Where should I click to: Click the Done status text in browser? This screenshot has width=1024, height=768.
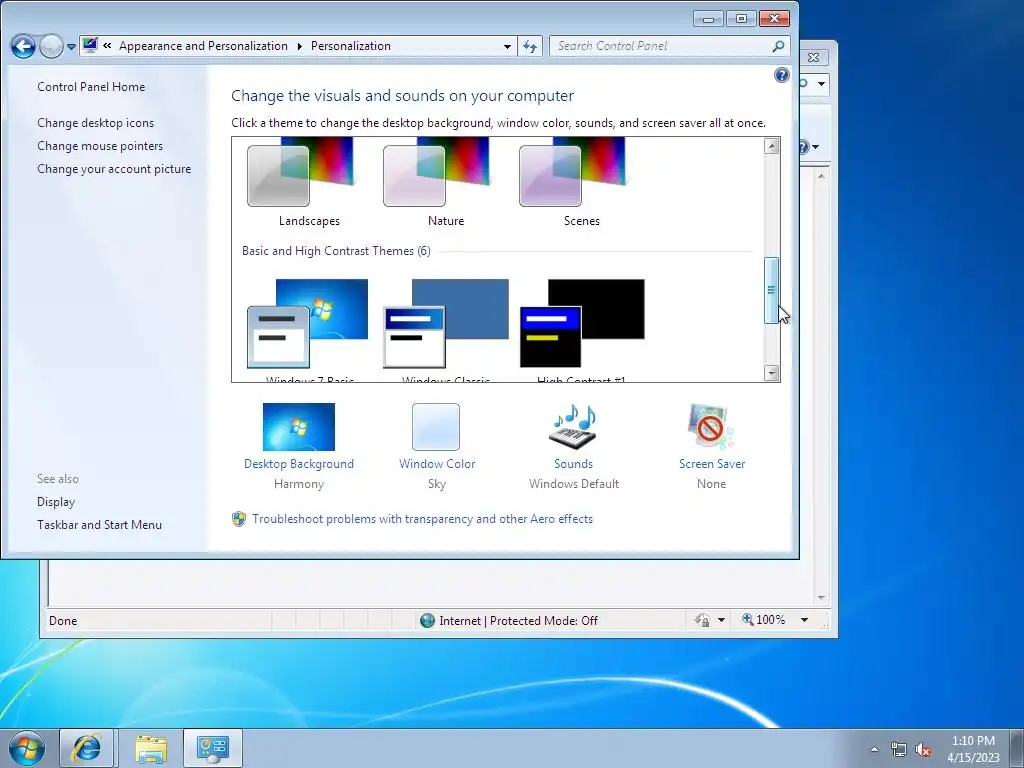point(63,620)
